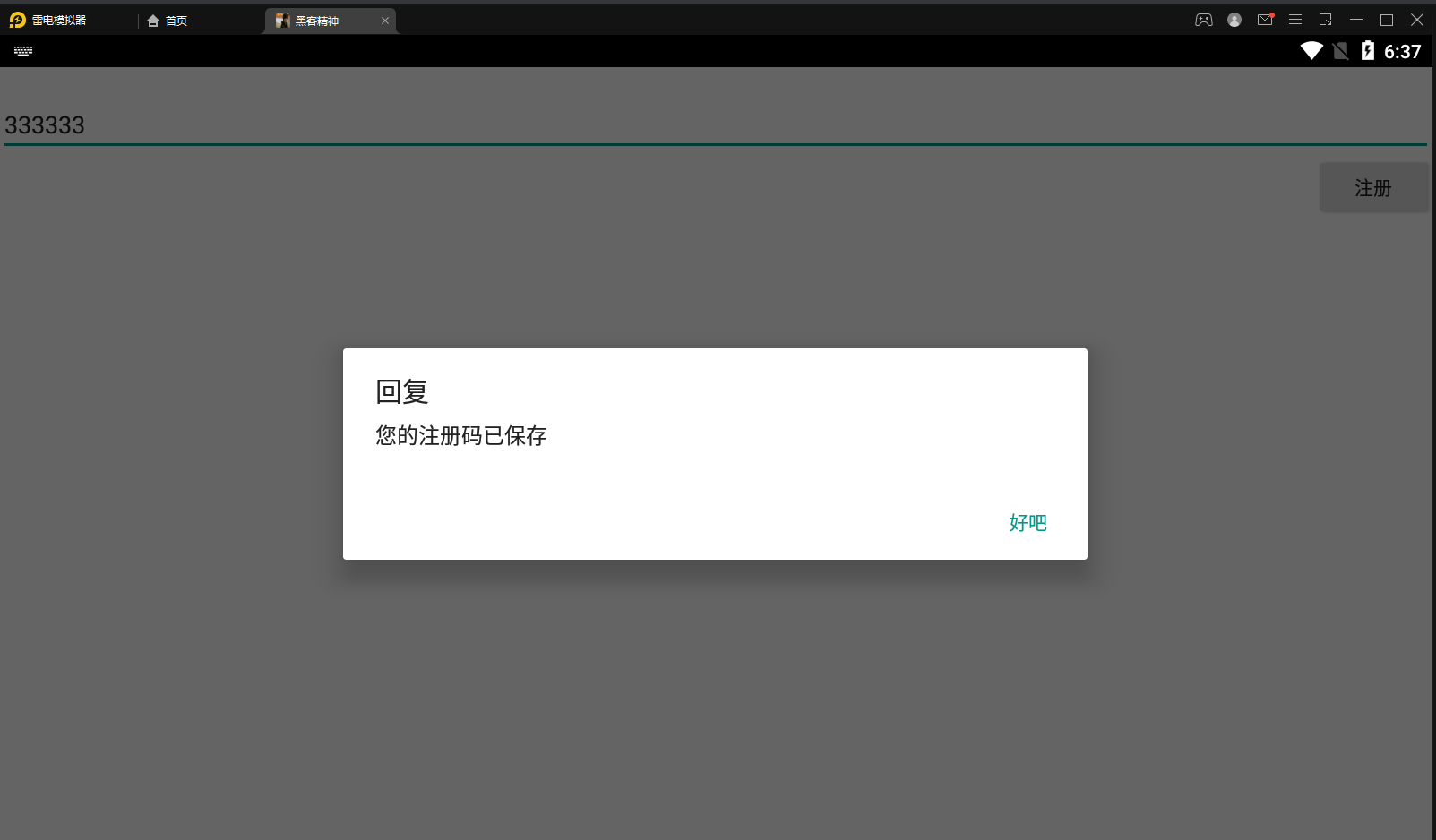Open the hamburger menu in the title bar
This screenshot has height=840, width=1436.
click(x=1295, y=19)
